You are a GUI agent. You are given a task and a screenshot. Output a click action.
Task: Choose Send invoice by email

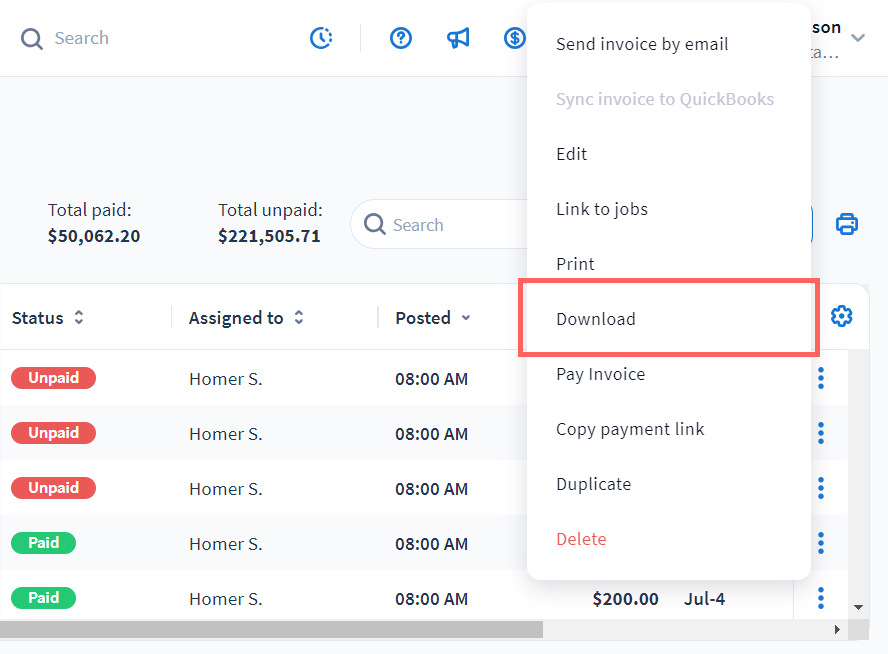pos(642,44)
